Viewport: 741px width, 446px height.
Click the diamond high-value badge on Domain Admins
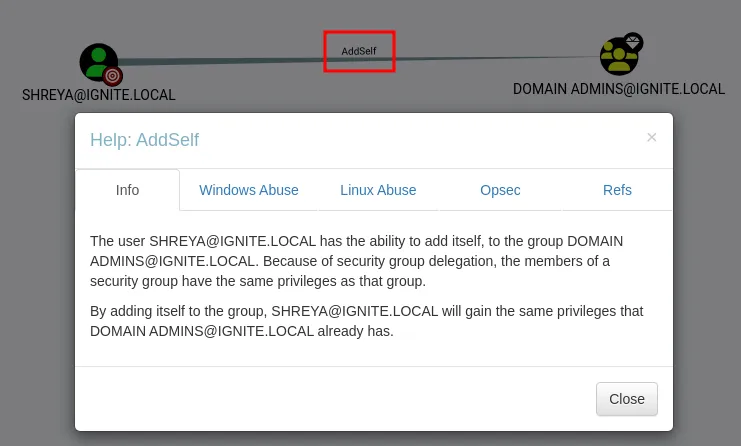(x=633, y=42)
